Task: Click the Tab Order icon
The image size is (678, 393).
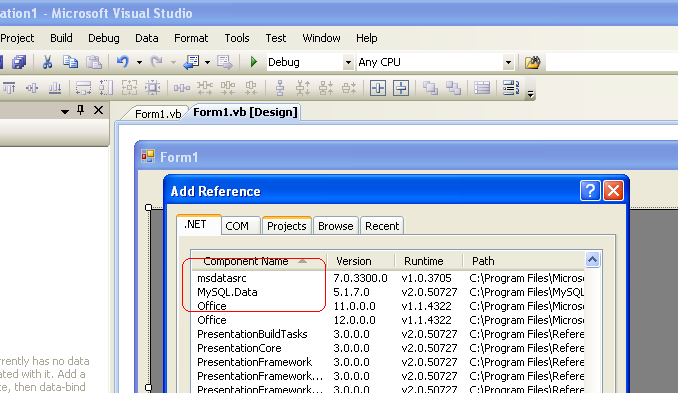Action: pos(511,88)
